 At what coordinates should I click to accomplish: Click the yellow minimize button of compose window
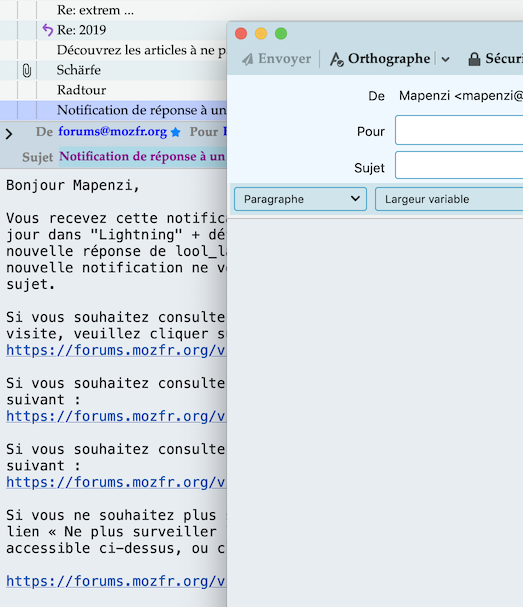(x=261, y=34)
